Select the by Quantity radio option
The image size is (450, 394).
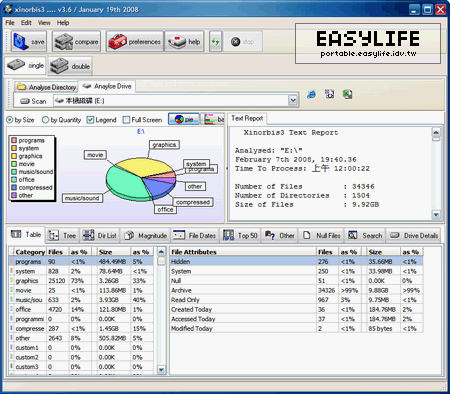pyautogui.click(x=61, y=120)
